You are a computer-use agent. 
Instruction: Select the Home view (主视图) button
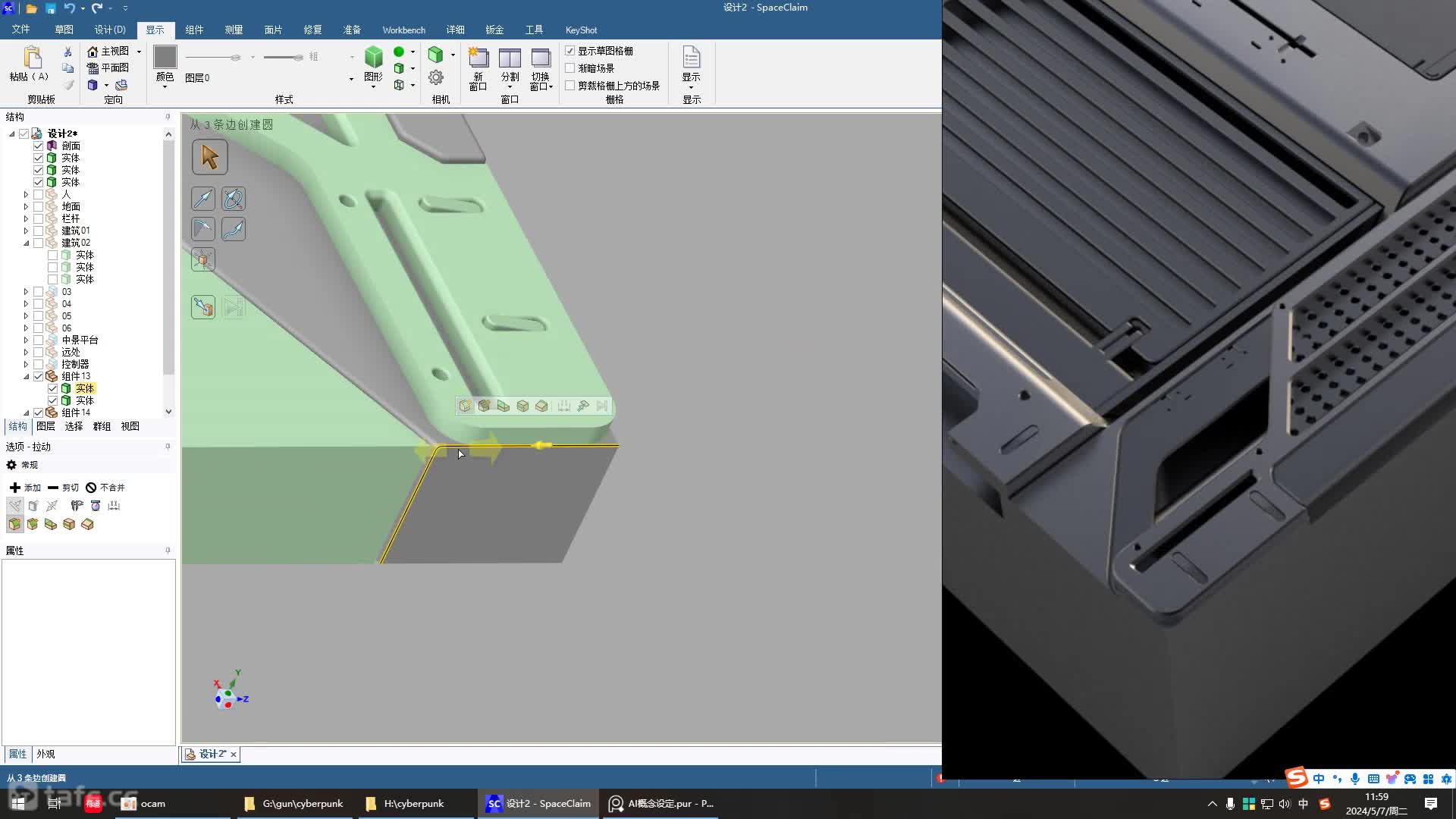point(108,51)
